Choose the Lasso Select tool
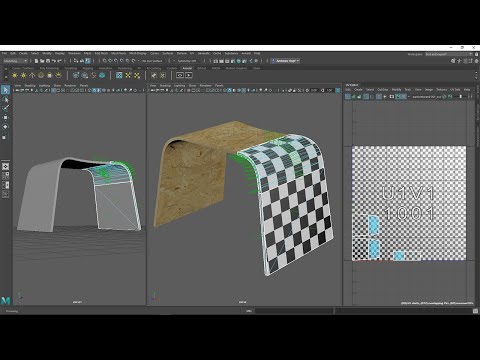 pyautogui.click(x=5, y=99)
